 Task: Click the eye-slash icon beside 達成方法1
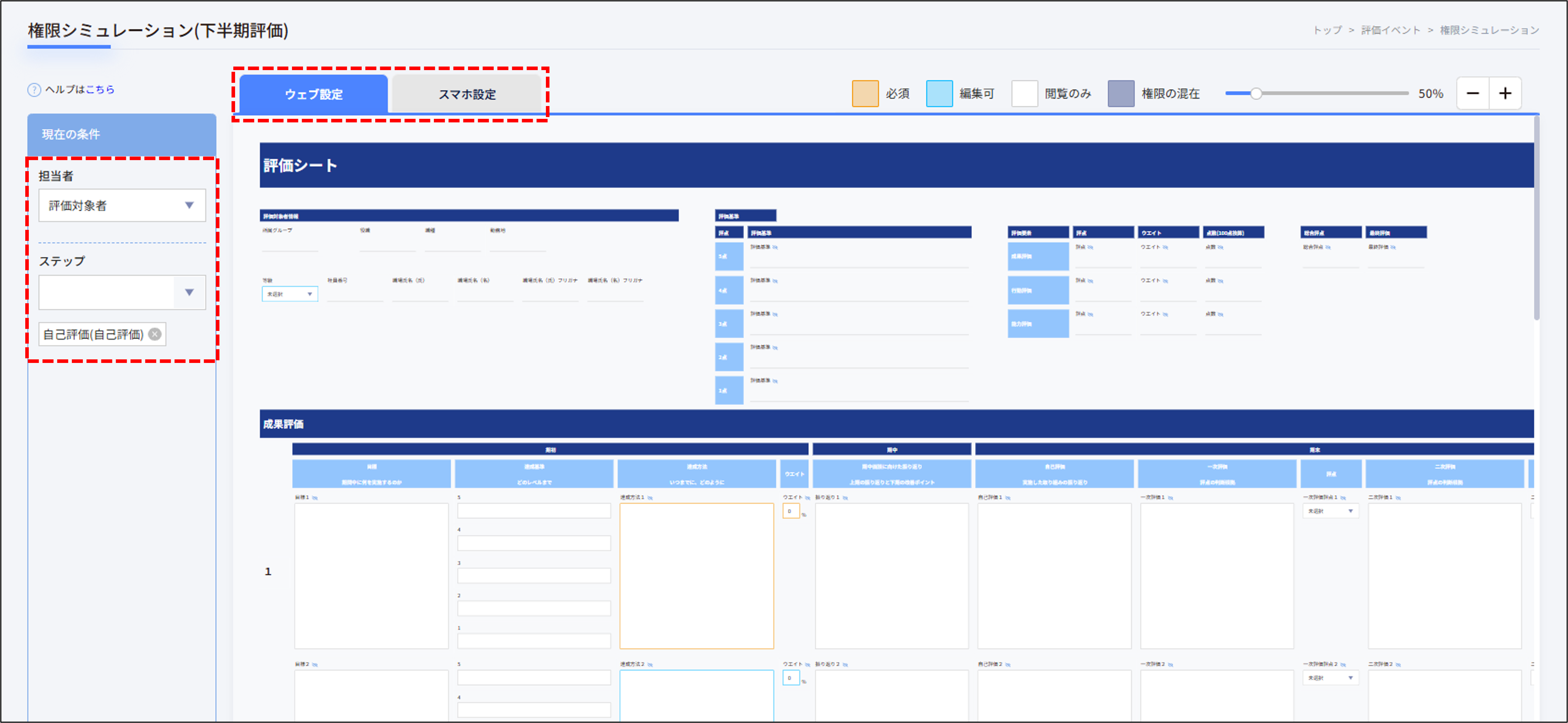pos(650,498)
